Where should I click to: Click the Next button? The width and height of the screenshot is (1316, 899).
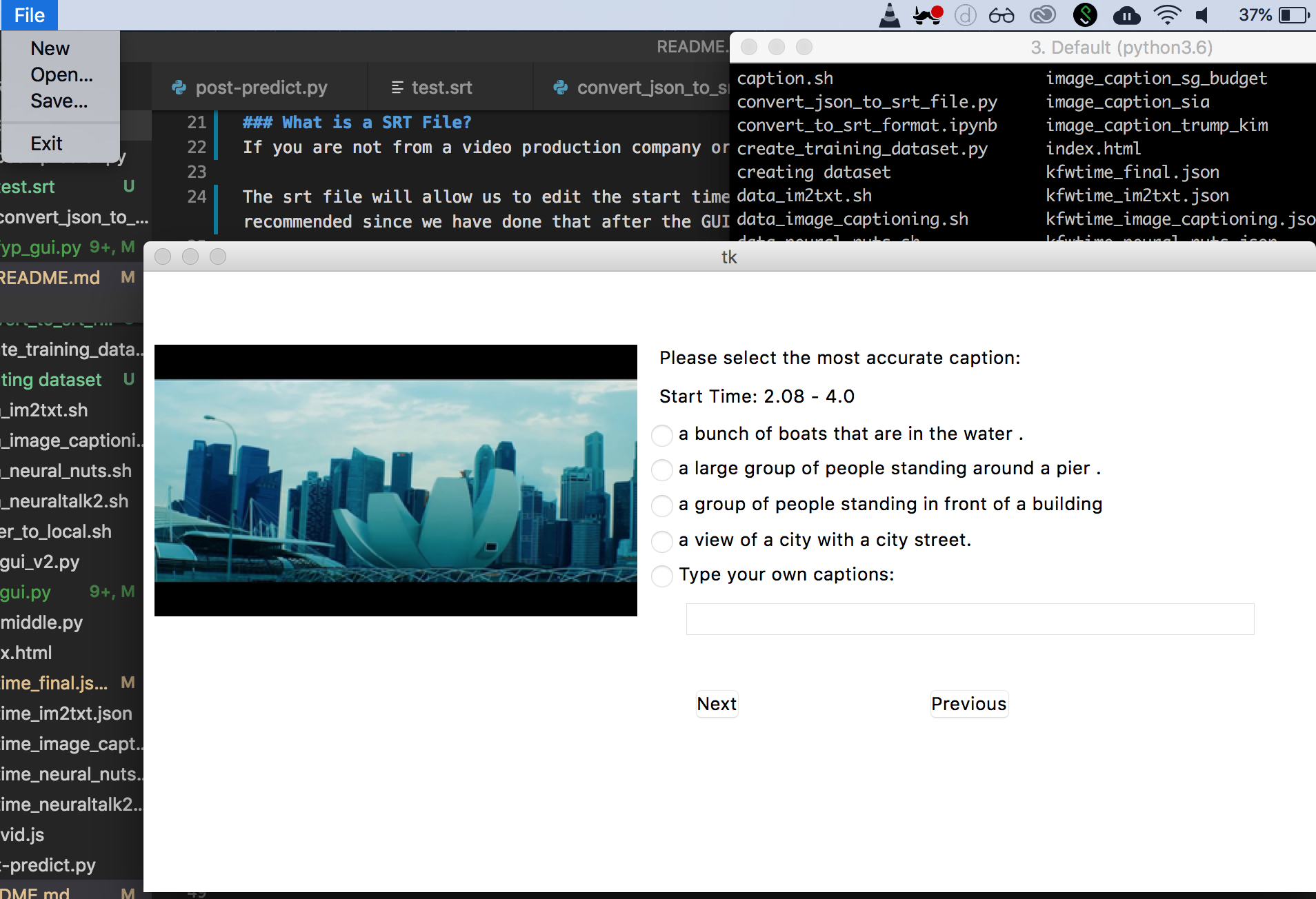[x=717, y=704]
